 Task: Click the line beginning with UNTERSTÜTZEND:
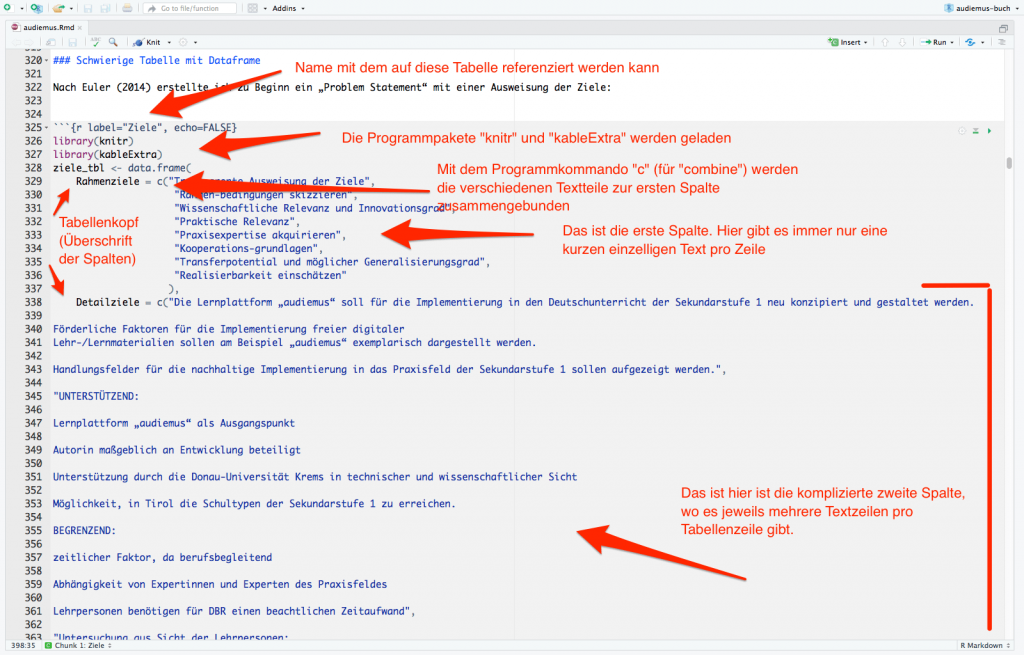(96, 396)
